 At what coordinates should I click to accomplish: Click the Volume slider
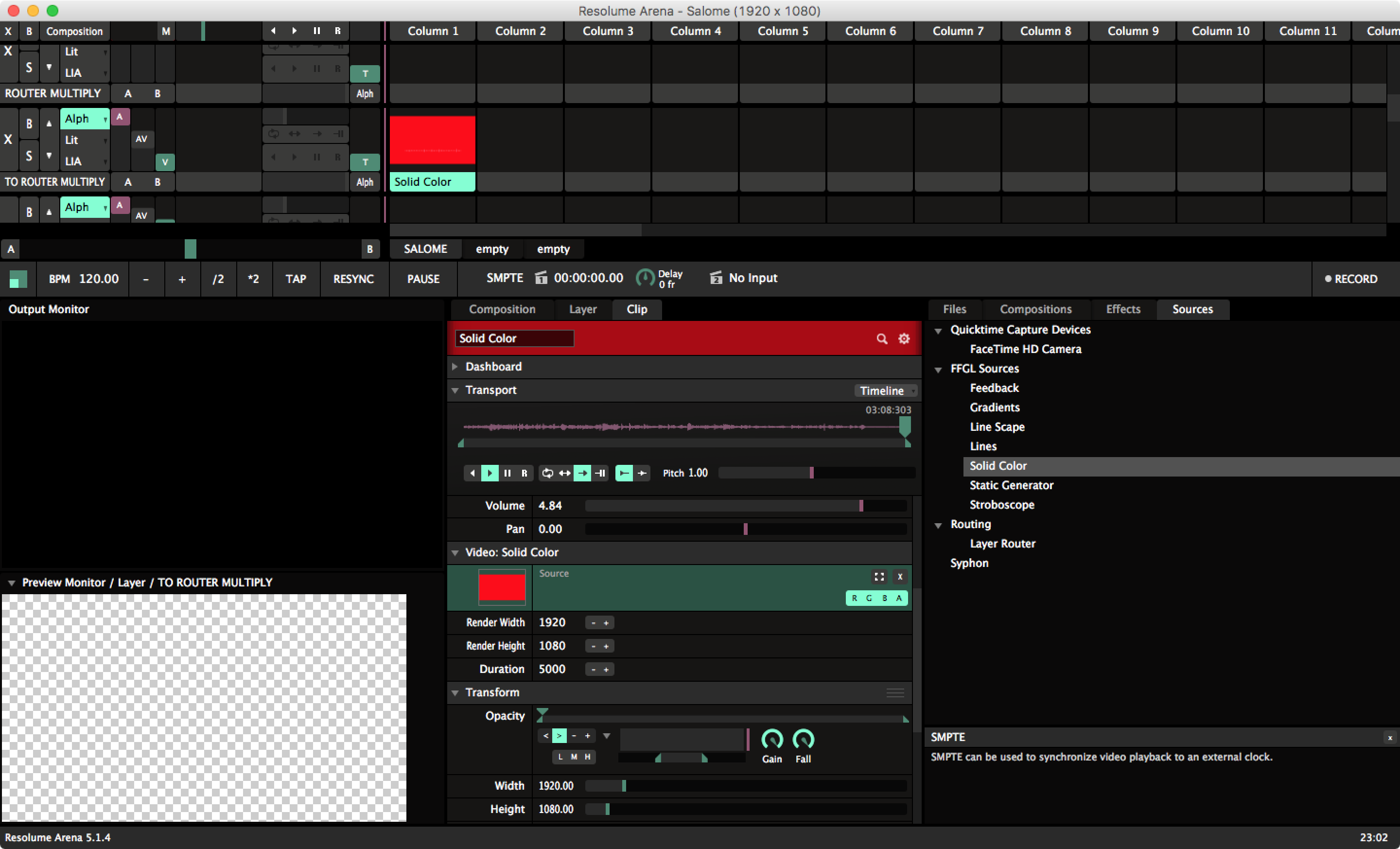pyautogui.click(x=745, y=506)
